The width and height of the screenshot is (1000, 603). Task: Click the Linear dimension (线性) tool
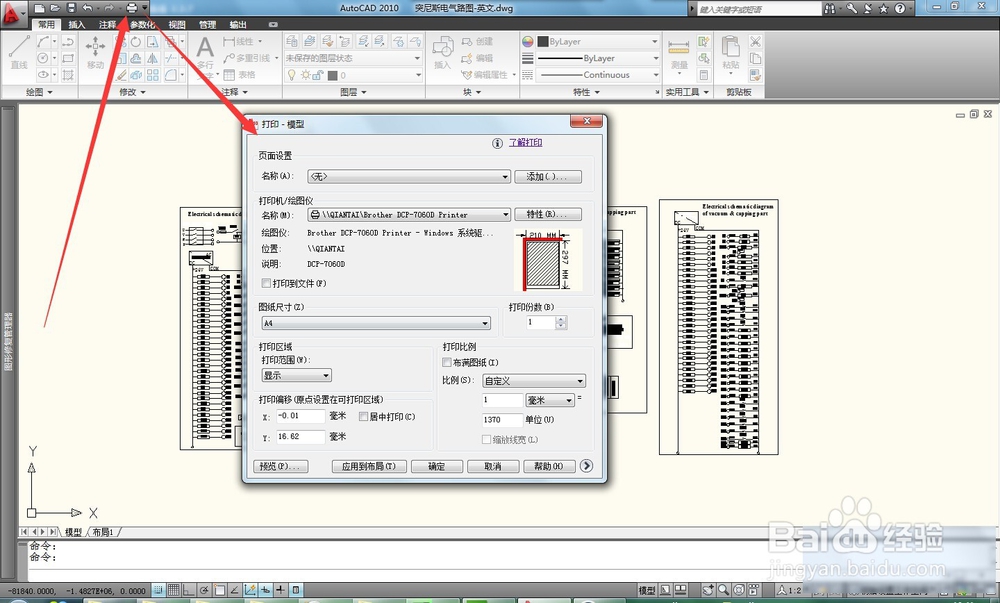pos(239,41)
